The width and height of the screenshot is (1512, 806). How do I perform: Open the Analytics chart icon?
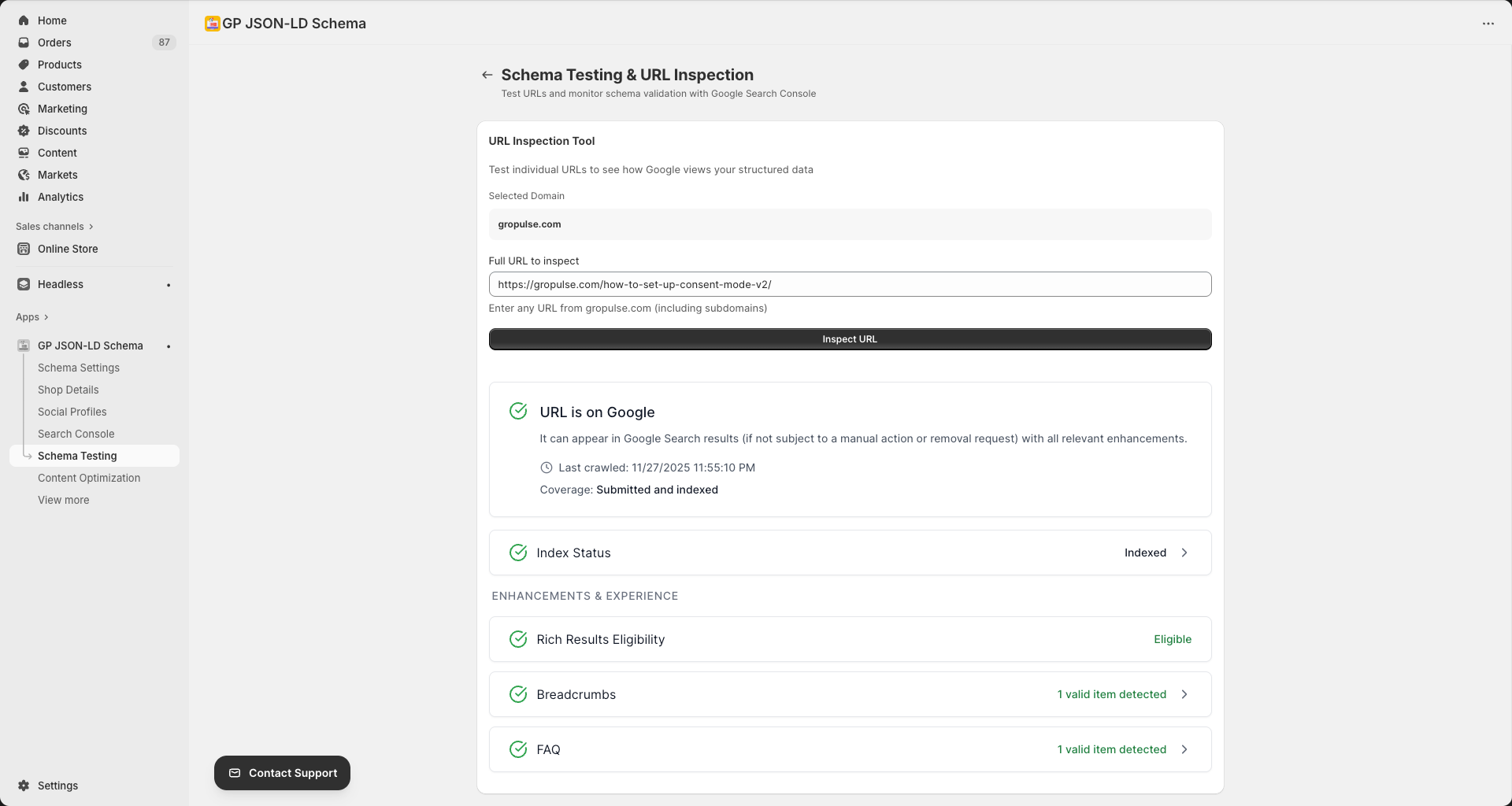click(x=24, y=197)
